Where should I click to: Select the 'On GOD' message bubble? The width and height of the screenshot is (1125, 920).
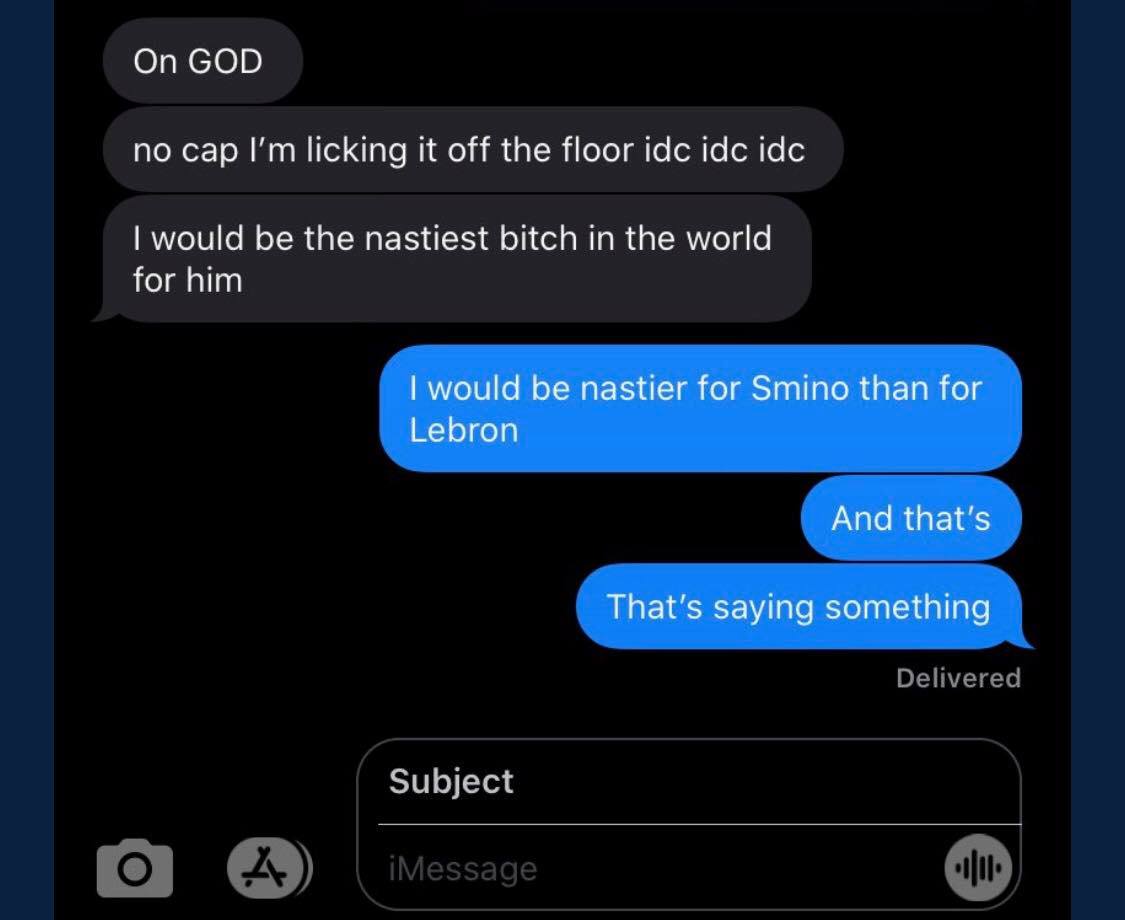point(202,61)
